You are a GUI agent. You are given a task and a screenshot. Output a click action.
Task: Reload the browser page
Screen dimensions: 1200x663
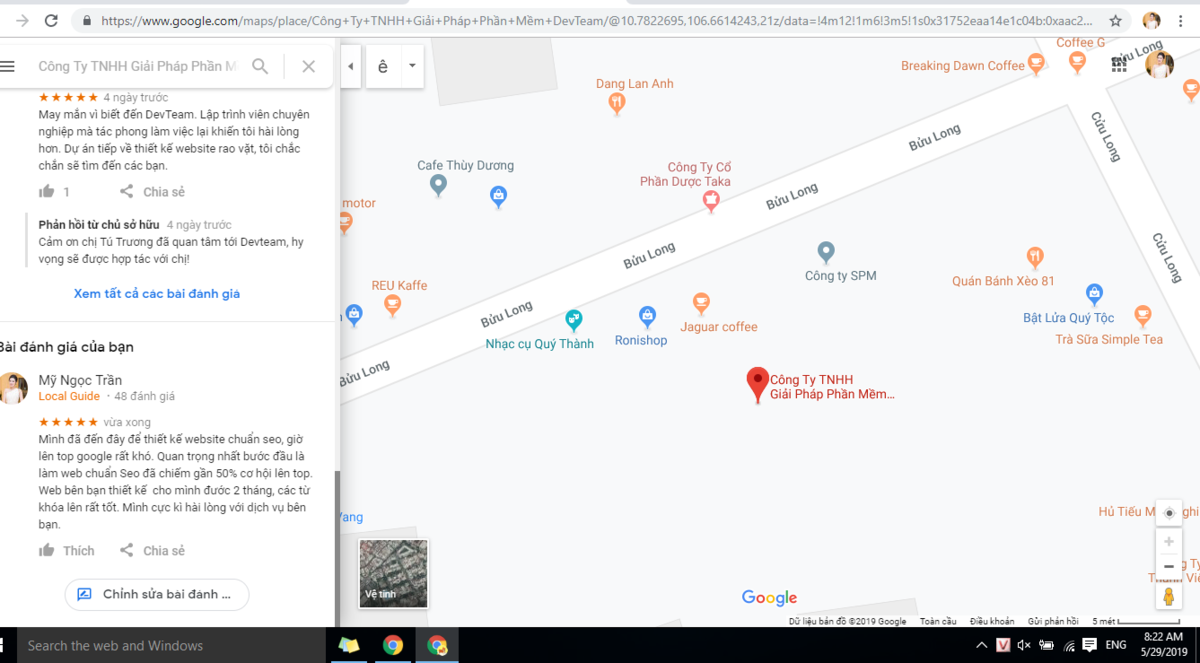tap(51, 20)
